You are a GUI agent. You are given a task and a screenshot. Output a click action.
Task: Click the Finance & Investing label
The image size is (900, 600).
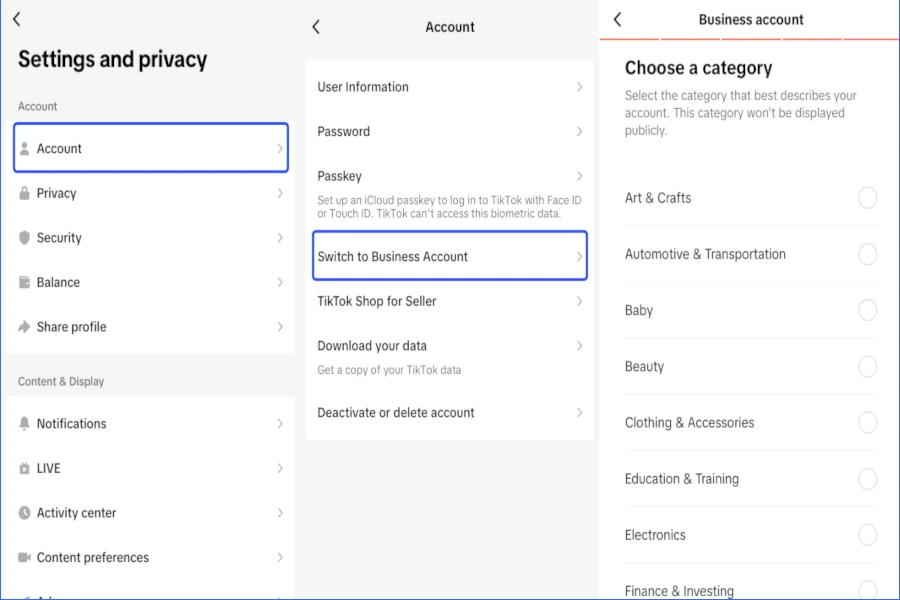pyautogui.click(x=679, y=591)
